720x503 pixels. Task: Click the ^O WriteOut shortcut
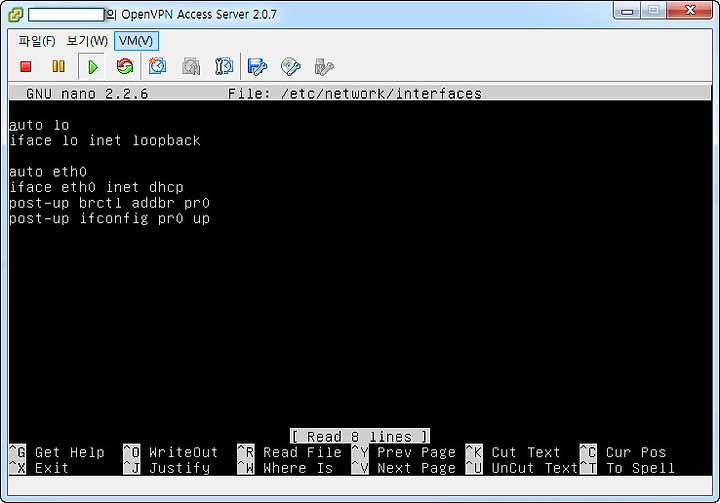170,452
